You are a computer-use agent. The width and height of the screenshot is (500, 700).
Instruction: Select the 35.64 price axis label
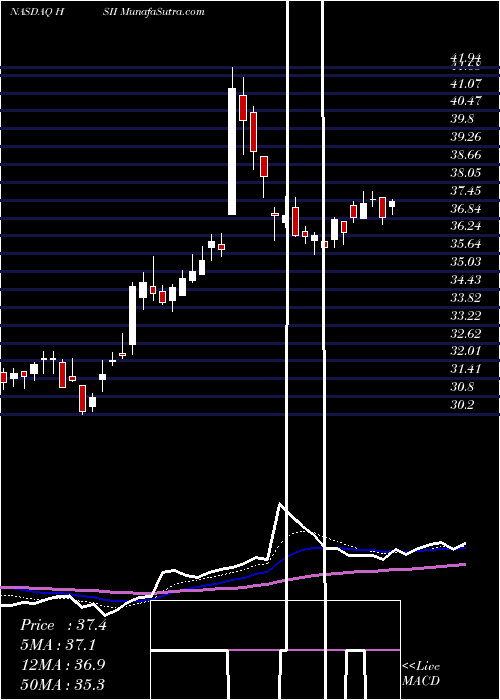pyautogui.click(x=466, y=244)
